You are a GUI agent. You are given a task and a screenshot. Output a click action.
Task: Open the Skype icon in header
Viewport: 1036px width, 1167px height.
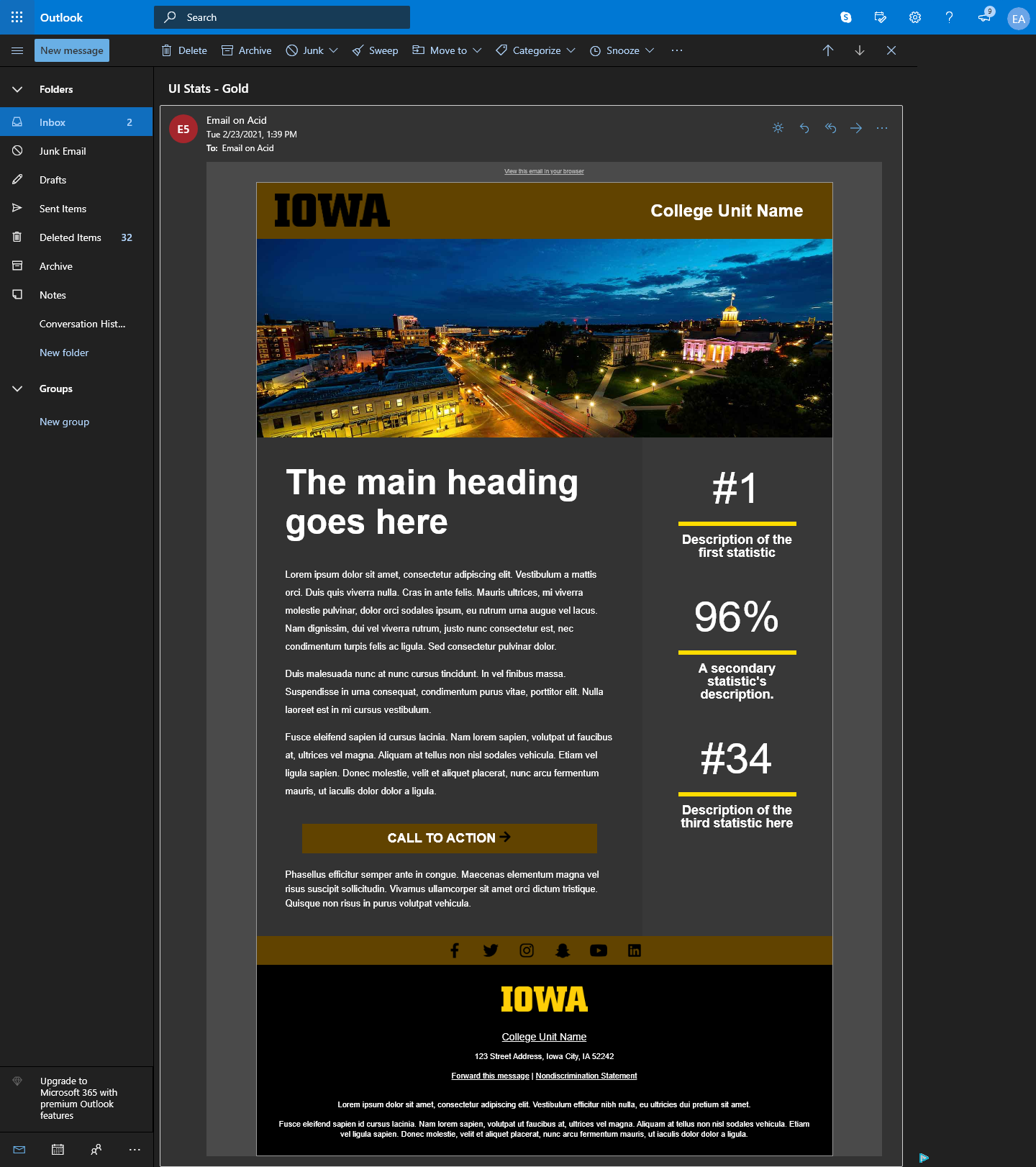click(846, 17)
